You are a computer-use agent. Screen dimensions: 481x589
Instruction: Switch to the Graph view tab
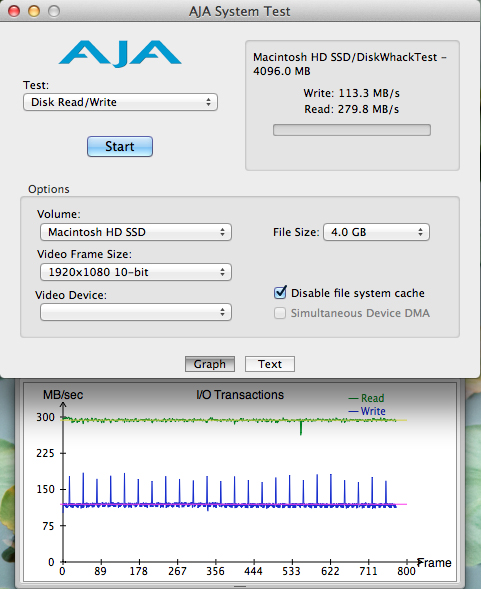(x=210, y=364)
